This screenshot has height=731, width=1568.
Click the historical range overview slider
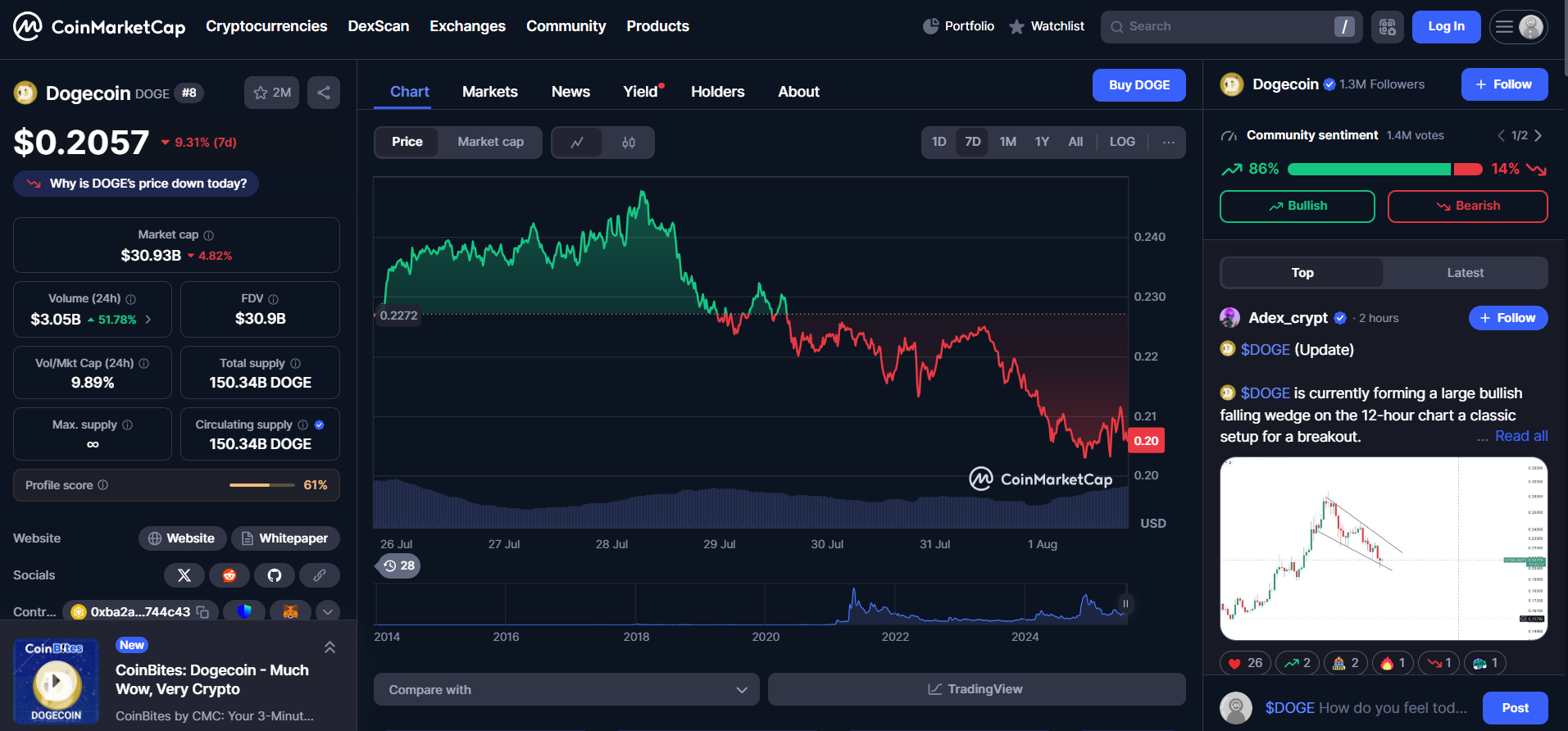click(x=750, y=604)
